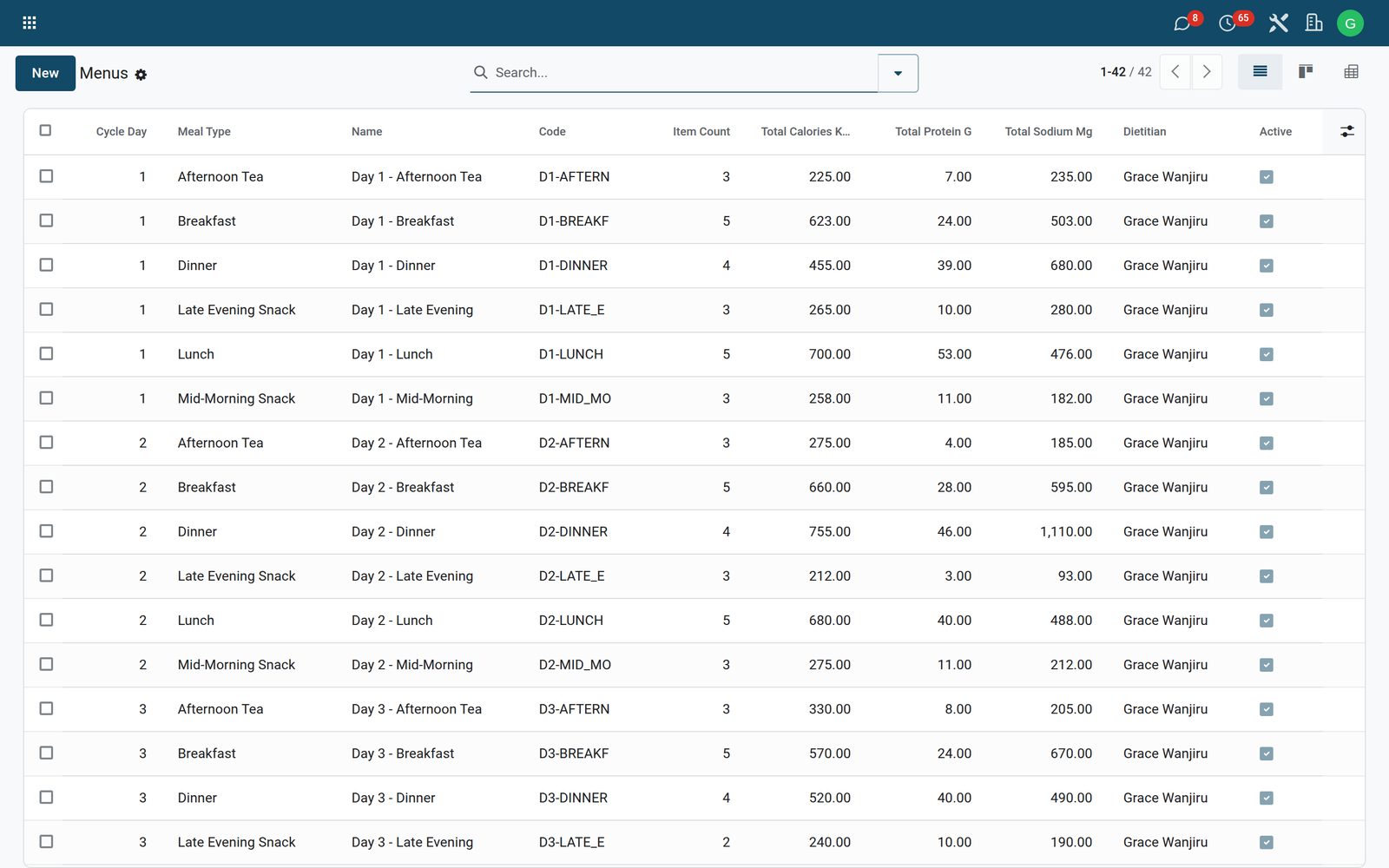Open the apps grid menu
Image resolution: width=1389 pixels, height=868 pixels.
pyautogui.click(x=29, y=23)
